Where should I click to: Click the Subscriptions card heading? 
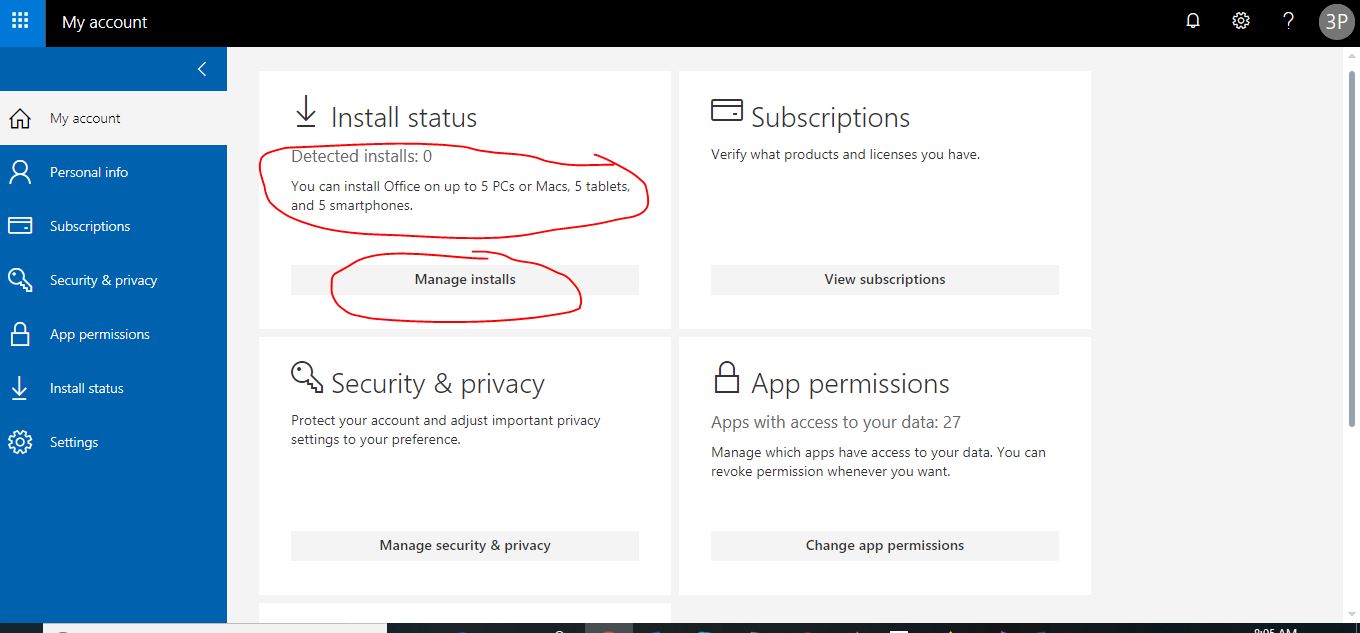(x=830, y=118)
